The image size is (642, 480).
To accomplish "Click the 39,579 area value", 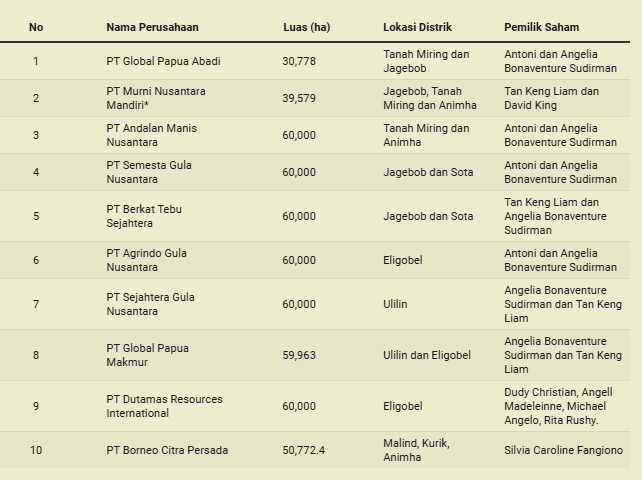I will 299,98.
